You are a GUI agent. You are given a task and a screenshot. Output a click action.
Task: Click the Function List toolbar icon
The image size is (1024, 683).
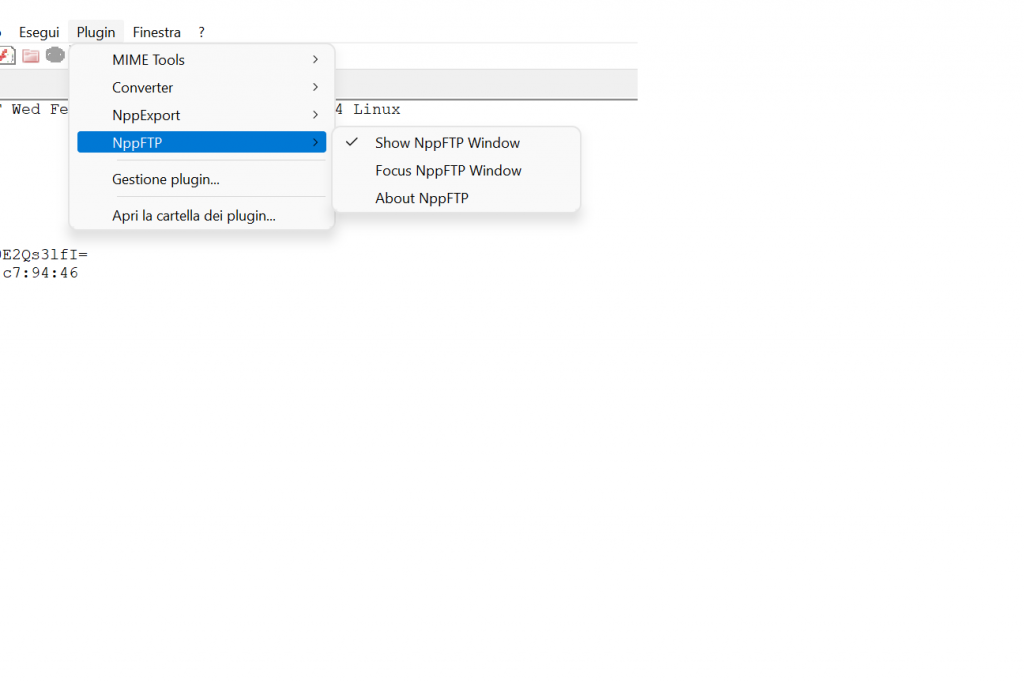pyautogui.click(x=7, y=56)
